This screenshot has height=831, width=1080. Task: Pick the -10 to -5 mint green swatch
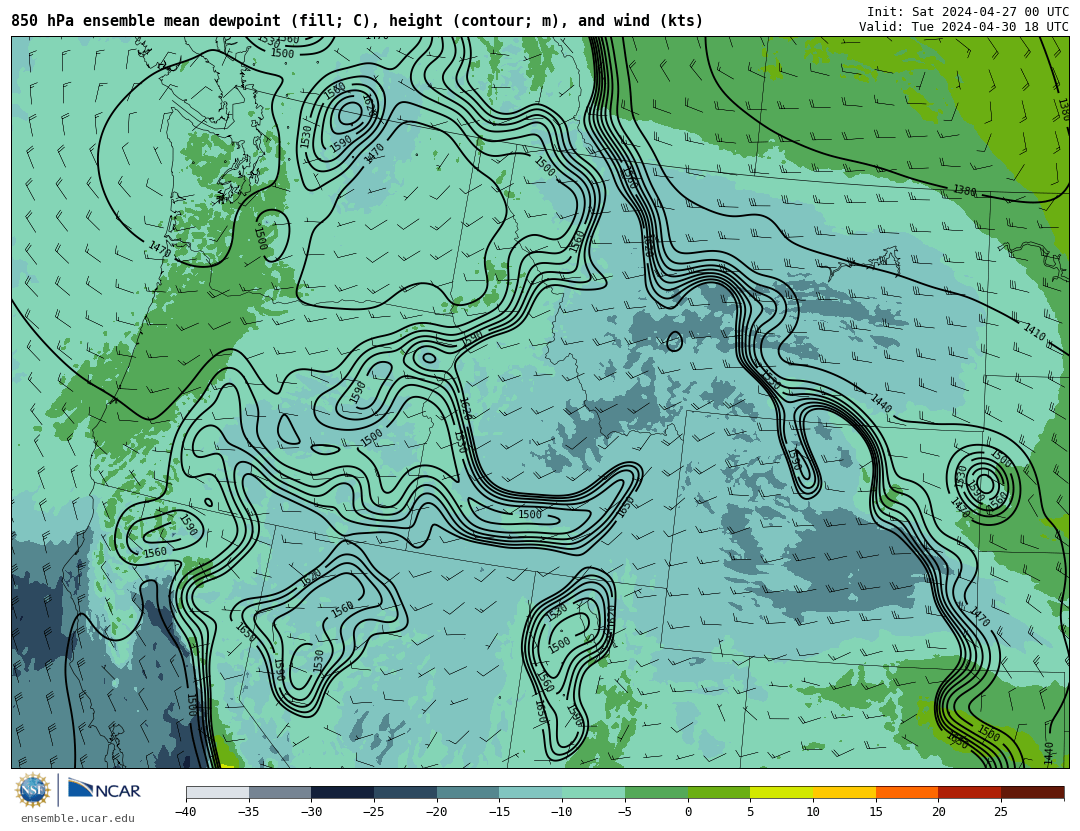coord(594,792)
